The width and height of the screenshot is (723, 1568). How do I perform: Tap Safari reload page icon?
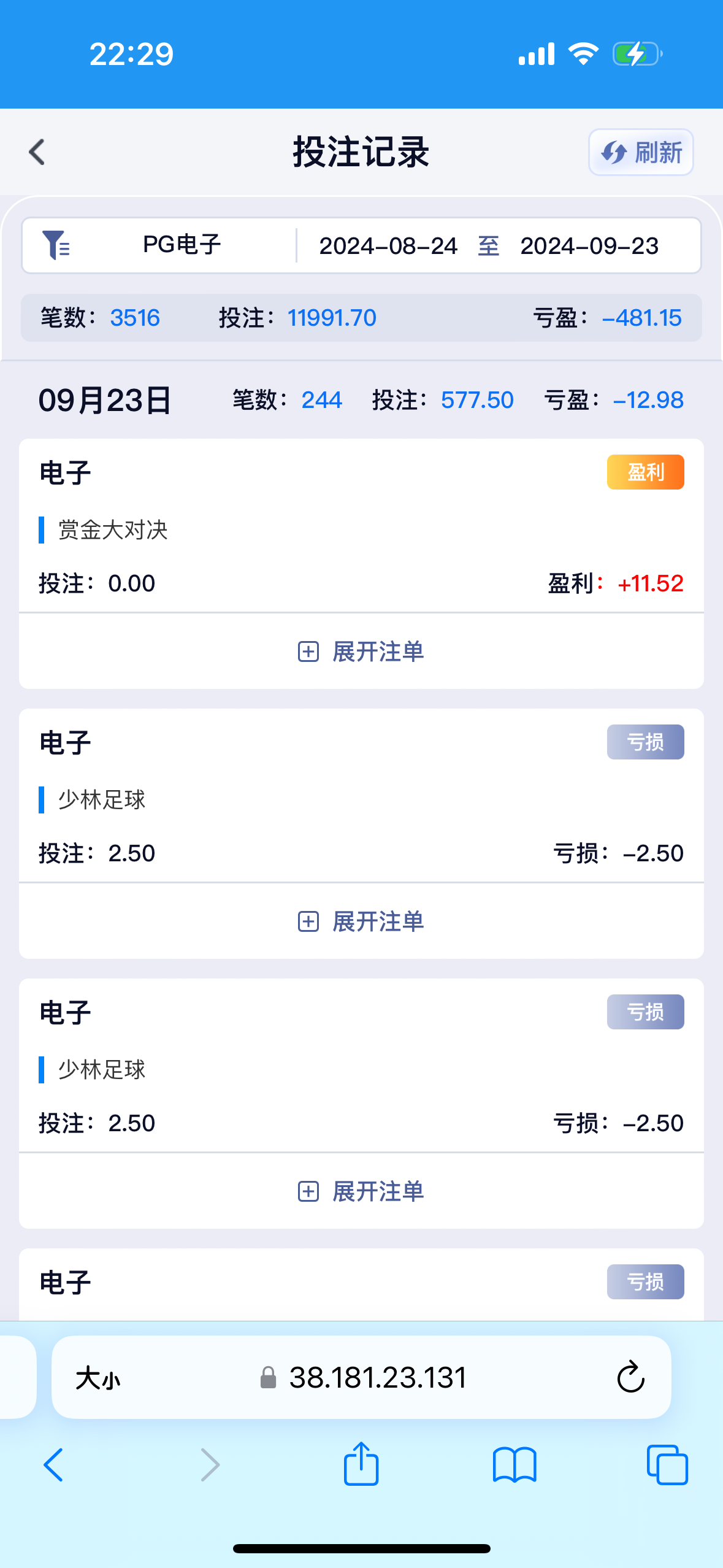tap(630, 1378)
